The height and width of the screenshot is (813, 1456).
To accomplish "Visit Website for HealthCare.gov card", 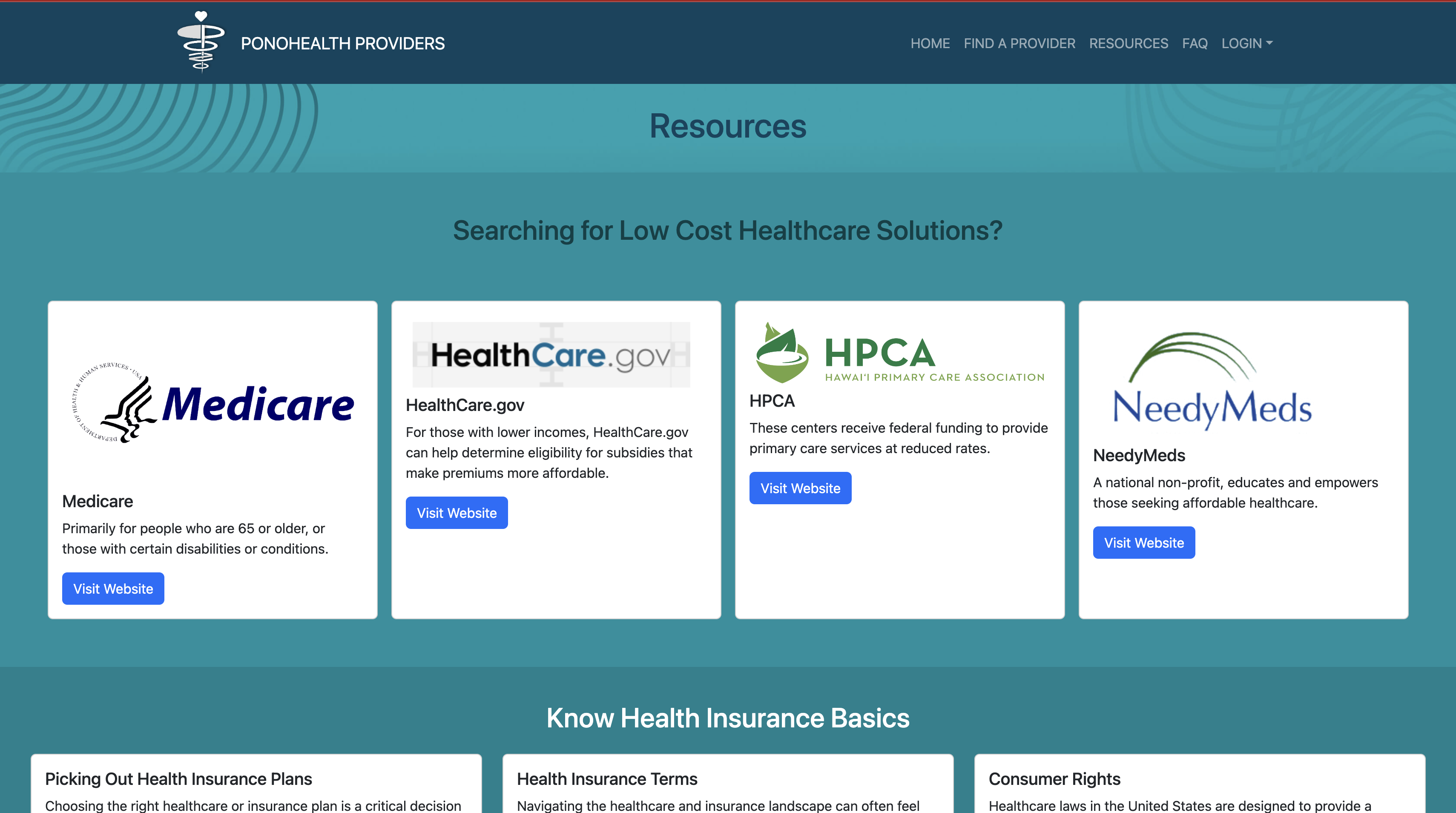I will [x=457, y=513].
